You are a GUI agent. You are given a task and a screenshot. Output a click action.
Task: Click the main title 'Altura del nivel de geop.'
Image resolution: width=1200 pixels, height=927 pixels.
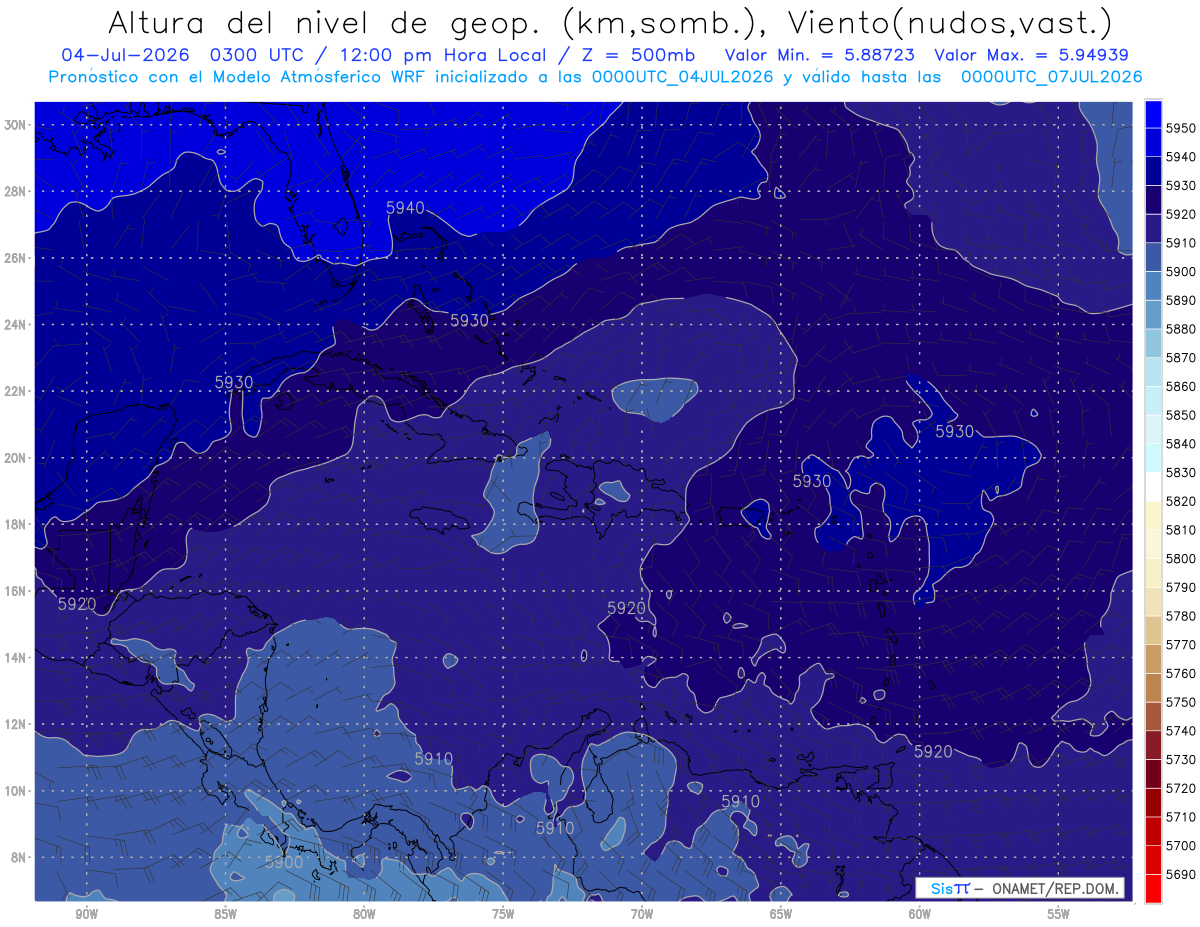325,22
